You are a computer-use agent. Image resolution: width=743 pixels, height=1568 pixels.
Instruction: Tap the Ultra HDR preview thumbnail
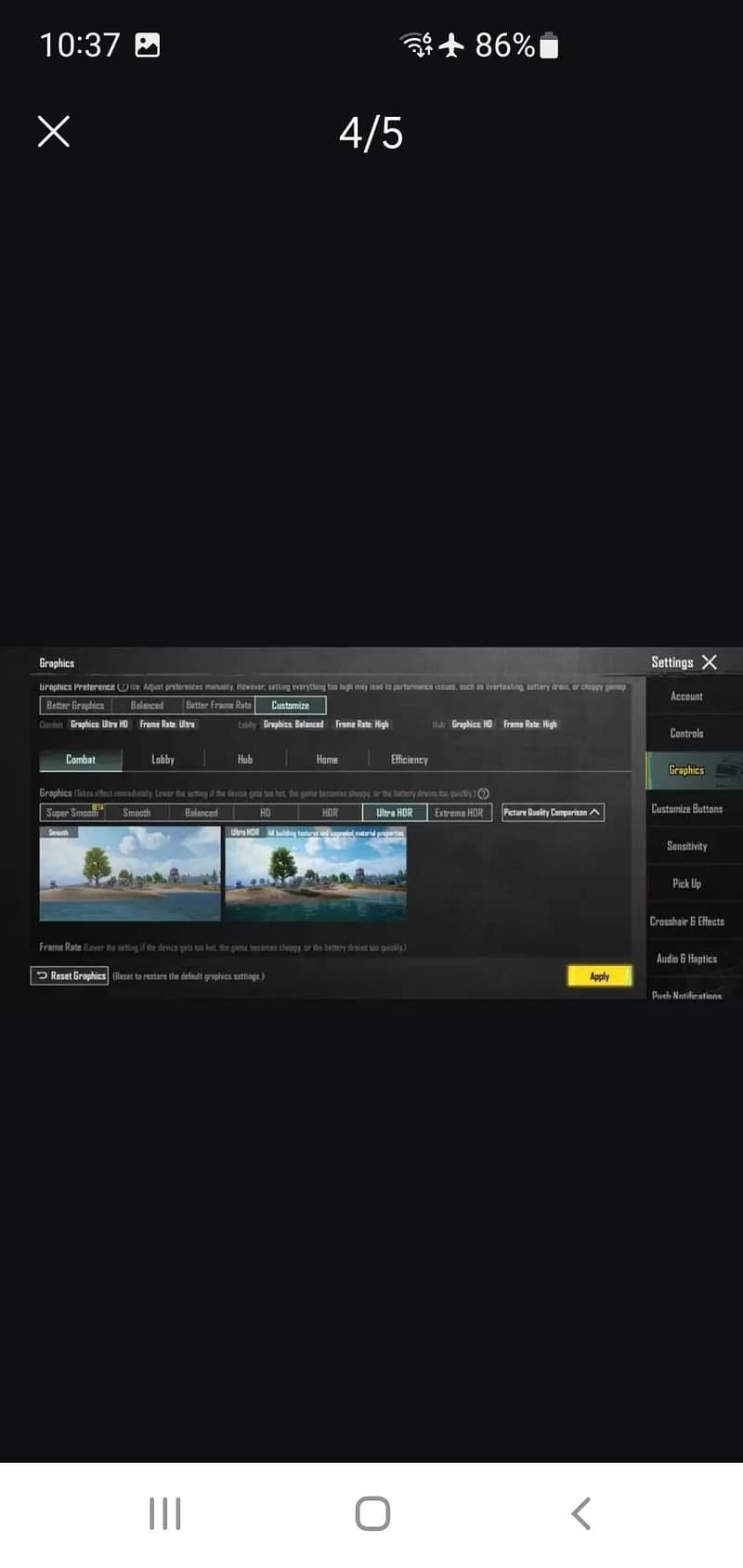coord(316,875)
